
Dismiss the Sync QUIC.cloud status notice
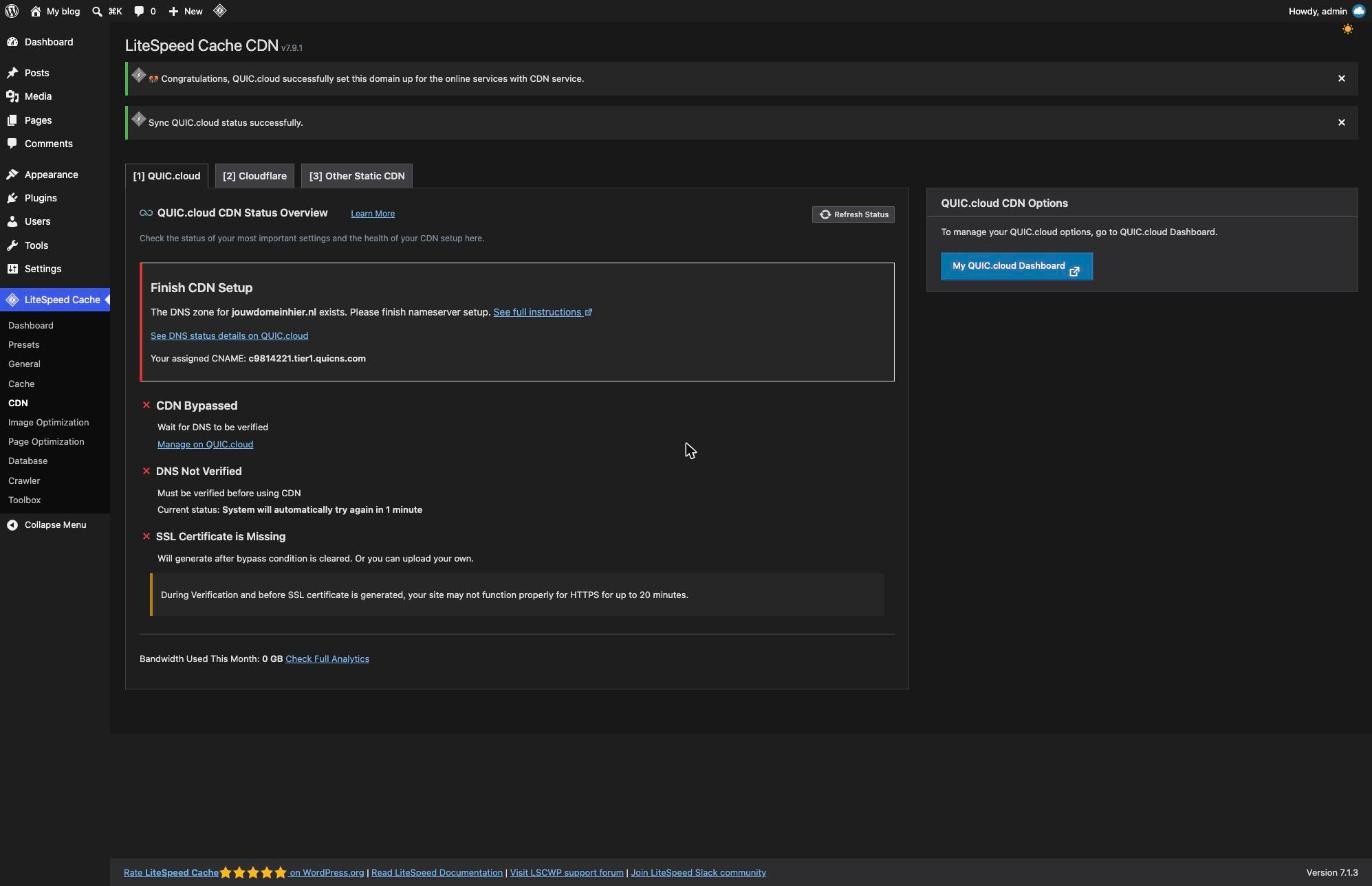(x=1341, y=122)
